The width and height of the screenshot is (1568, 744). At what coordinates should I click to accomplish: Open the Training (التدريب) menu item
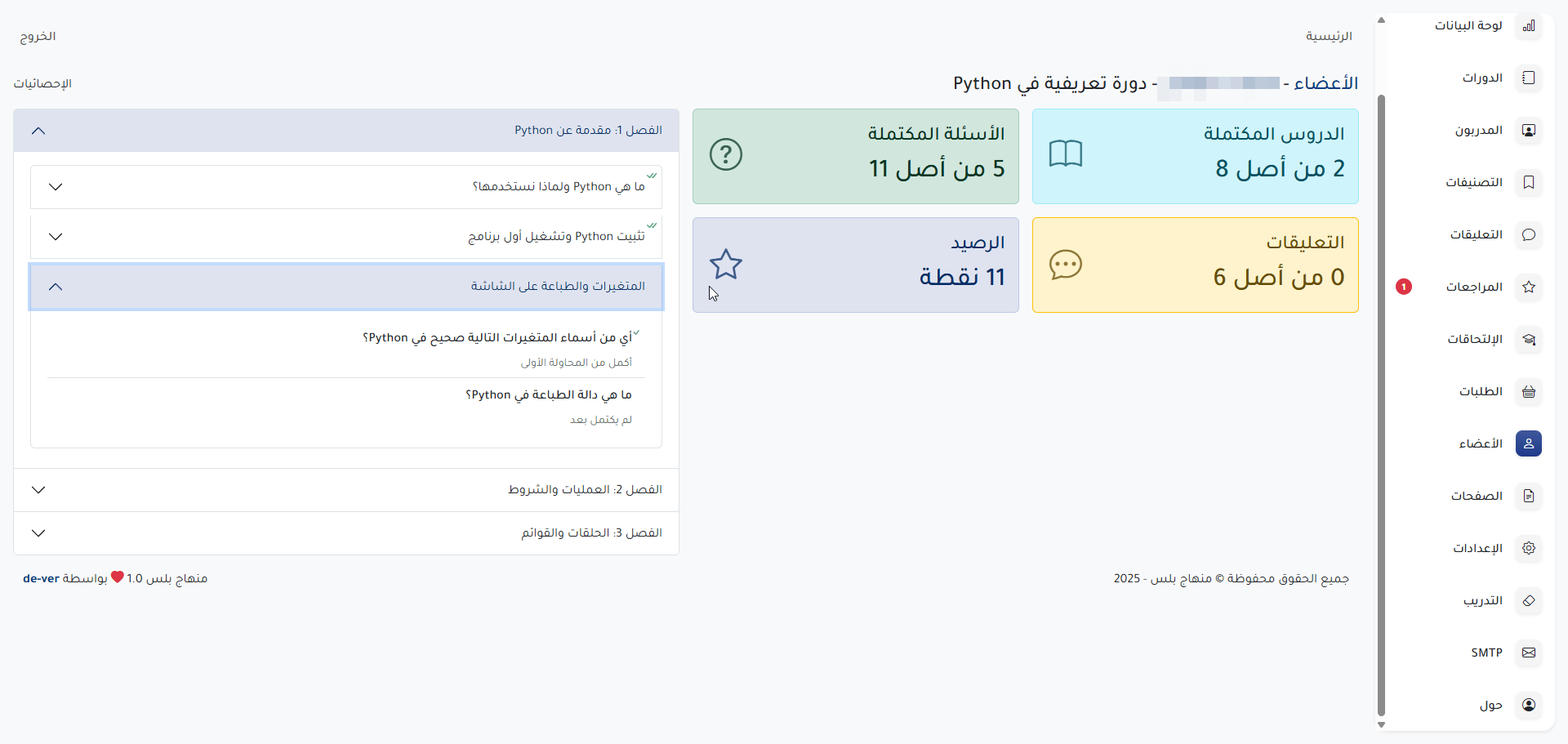click(1482, 600)
